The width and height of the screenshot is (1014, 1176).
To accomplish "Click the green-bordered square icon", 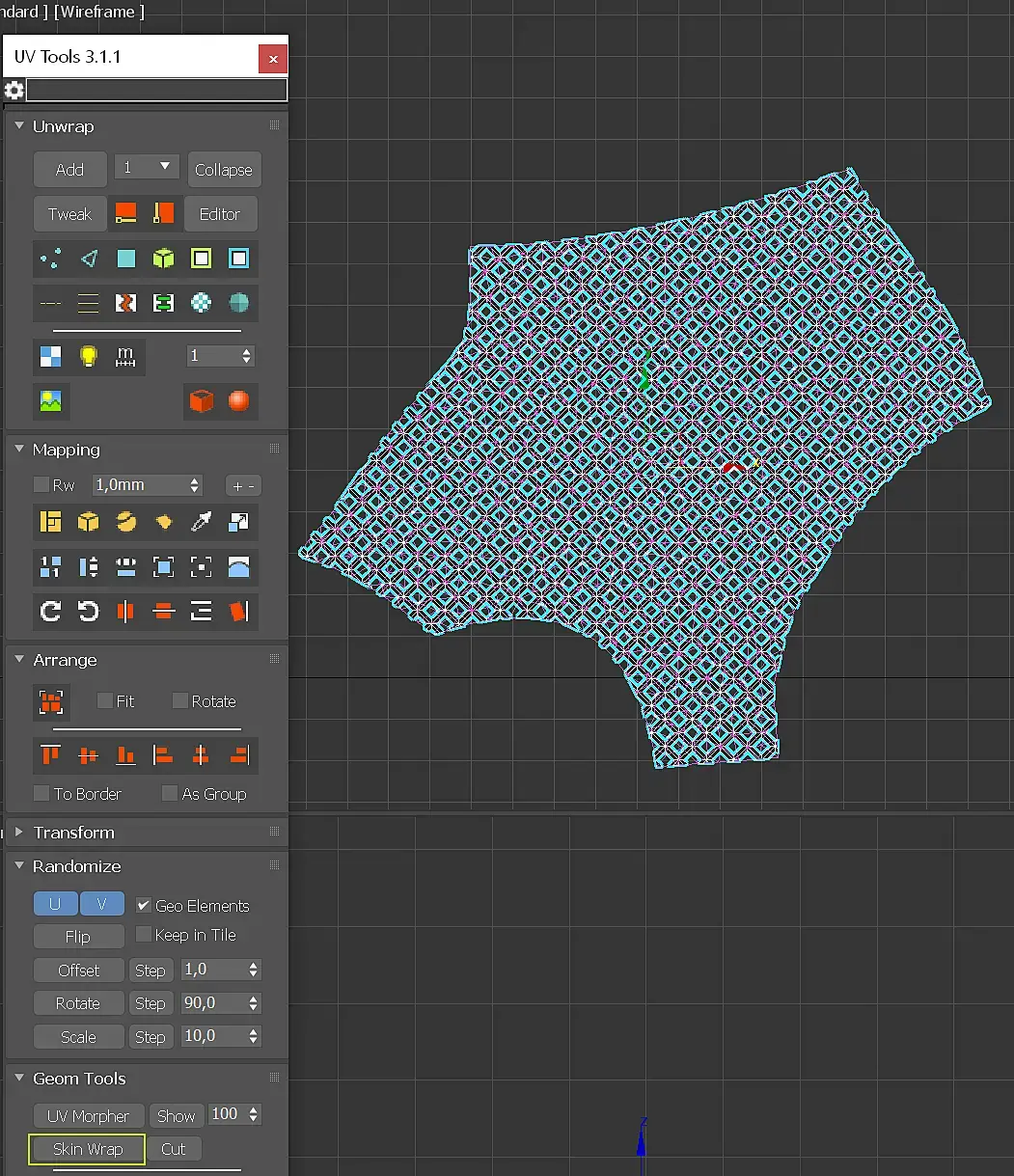I will click(202, 259).
